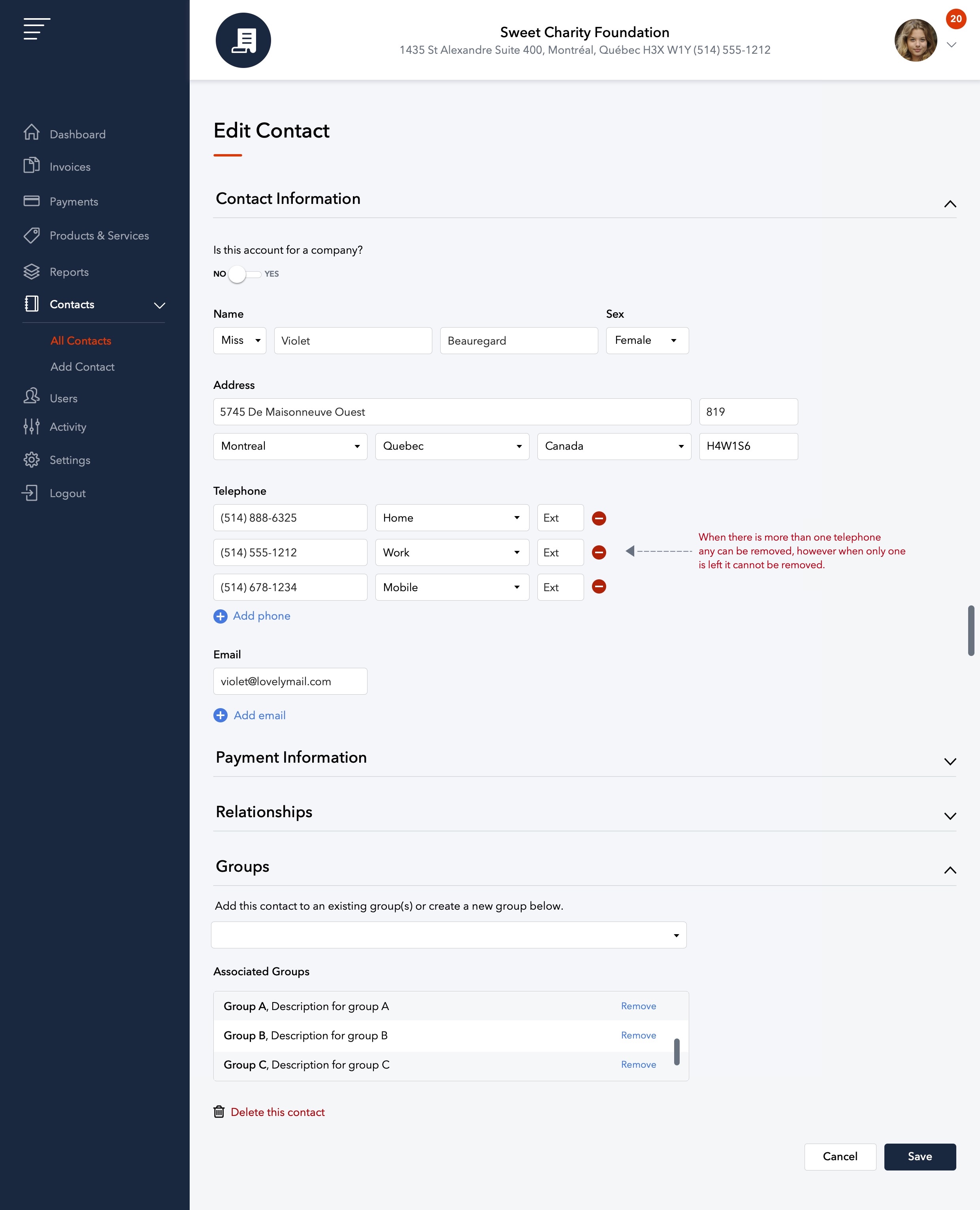Remove Group B from associated groups
Image resolution: width=980 pixels, height=1210 pixels.
coord(639,1036)
